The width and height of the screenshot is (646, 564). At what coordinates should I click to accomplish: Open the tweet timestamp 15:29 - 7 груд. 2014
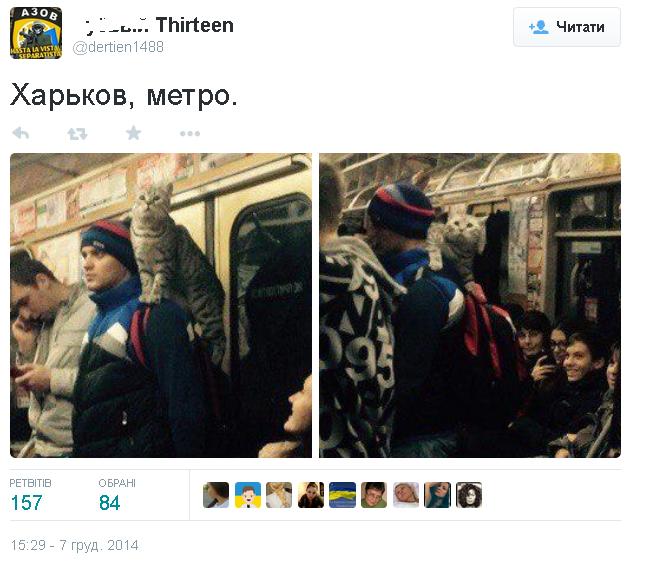(x=75, y=545)
